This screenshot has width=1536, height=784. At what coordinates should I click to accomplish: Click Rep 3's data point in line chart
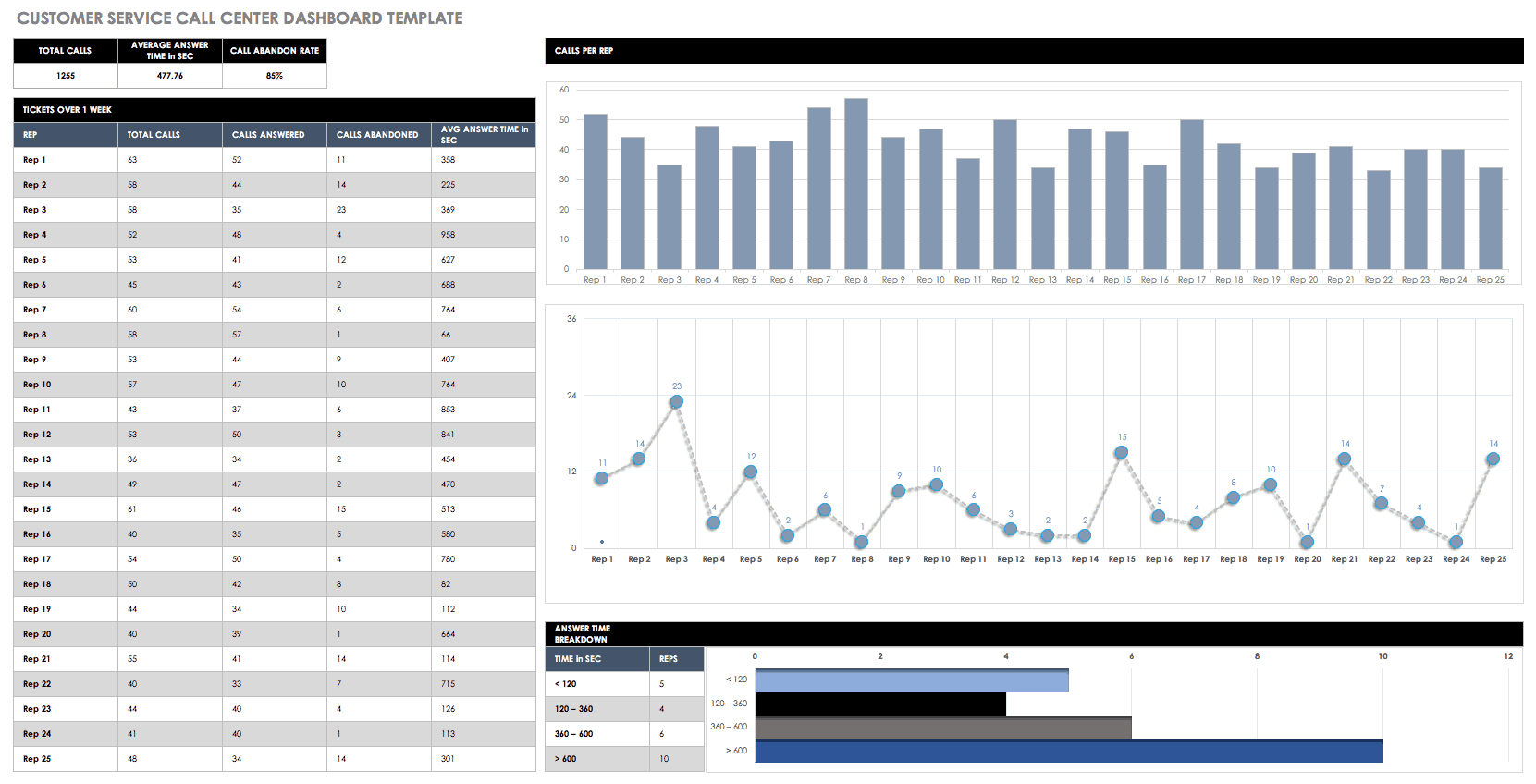click(676, 402)
